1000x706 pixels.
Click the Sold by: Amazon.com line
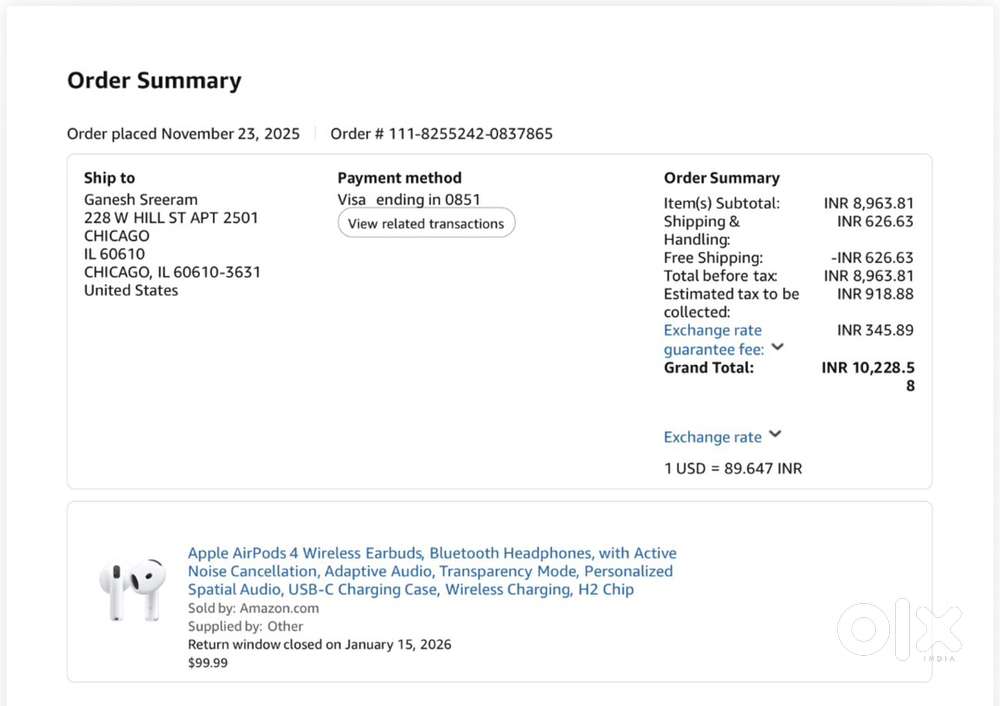253,608
